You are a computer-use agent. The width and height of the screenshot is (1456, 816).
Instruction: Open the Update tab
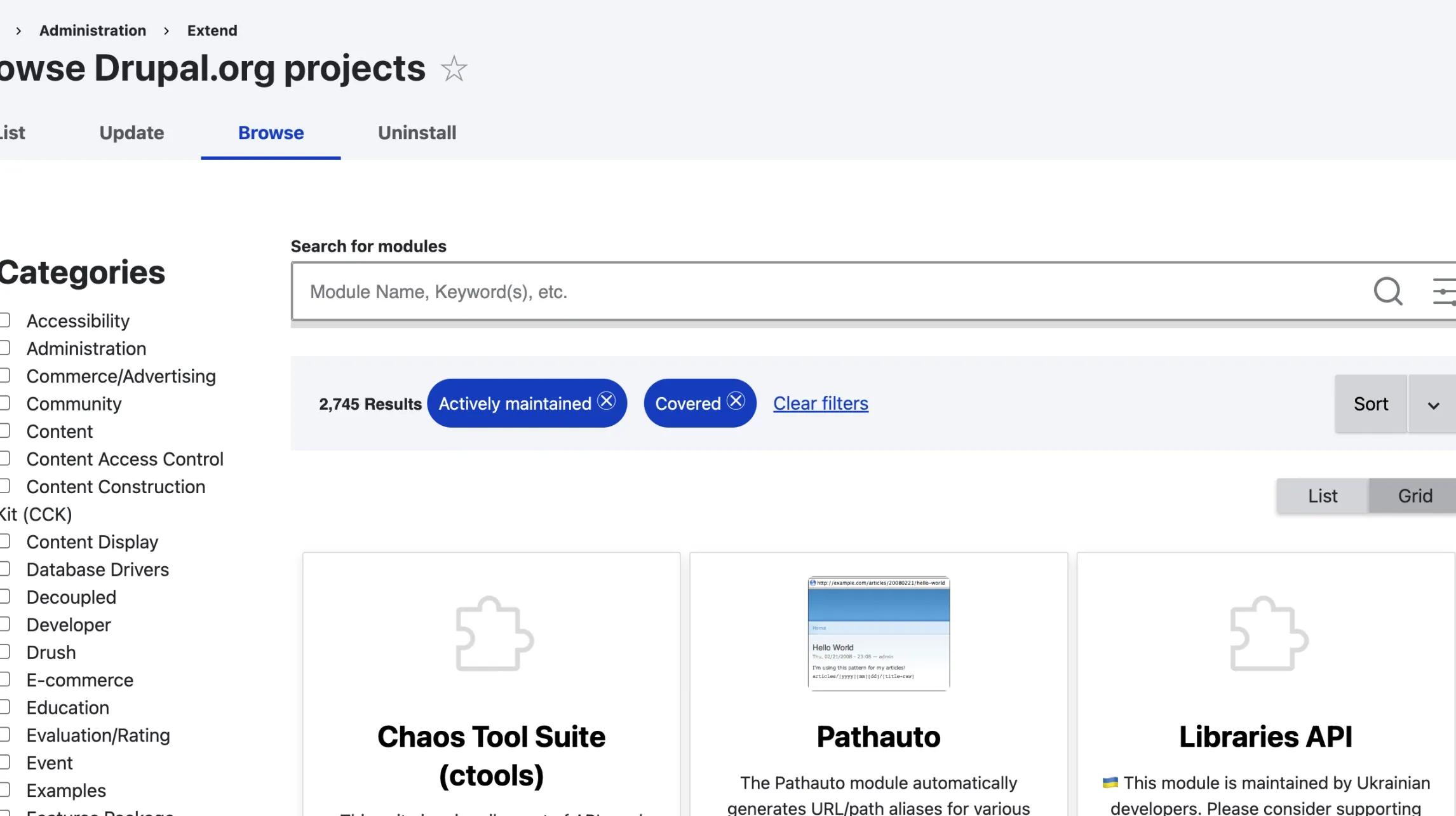coord(131,133)
